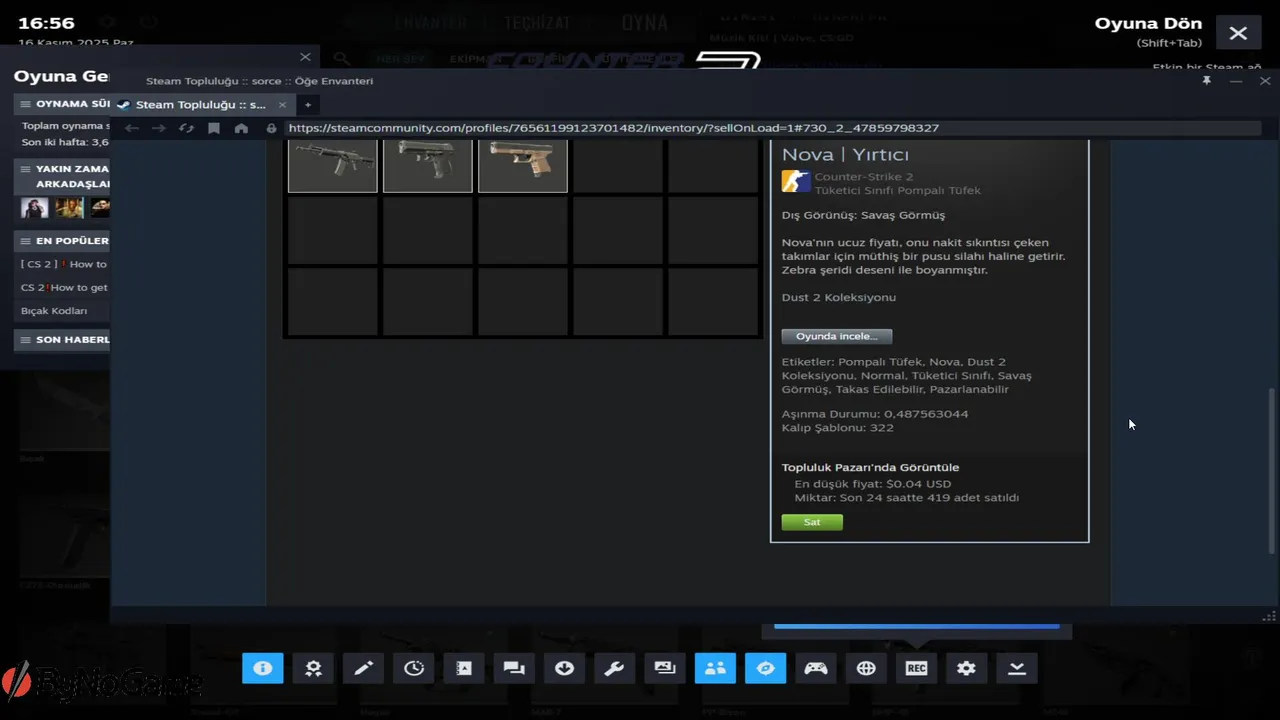
Task: Open the achievements ribbon icon in the overlay bar
Action: (313, 668)
